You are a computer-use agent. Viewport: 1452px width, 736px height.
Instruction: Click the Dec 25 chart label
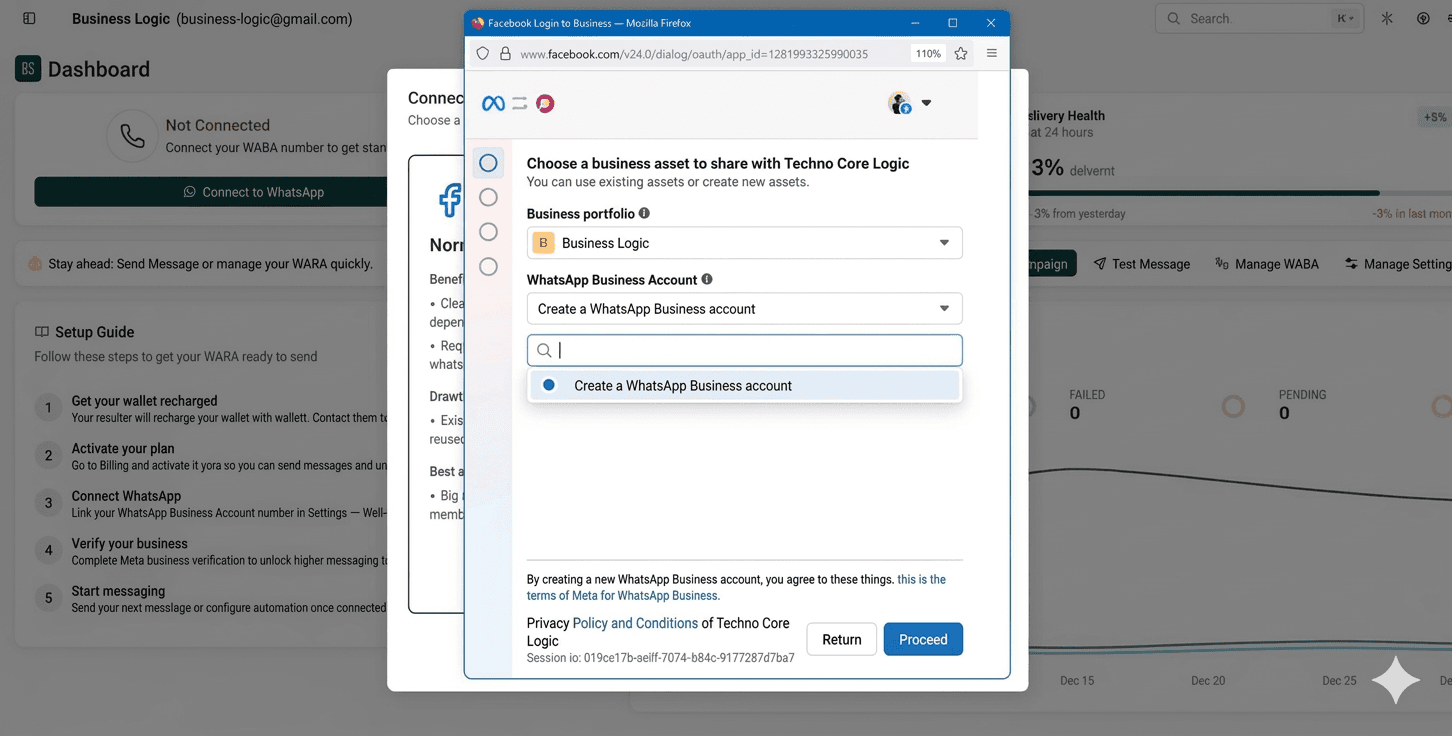tap(1339, 681)
